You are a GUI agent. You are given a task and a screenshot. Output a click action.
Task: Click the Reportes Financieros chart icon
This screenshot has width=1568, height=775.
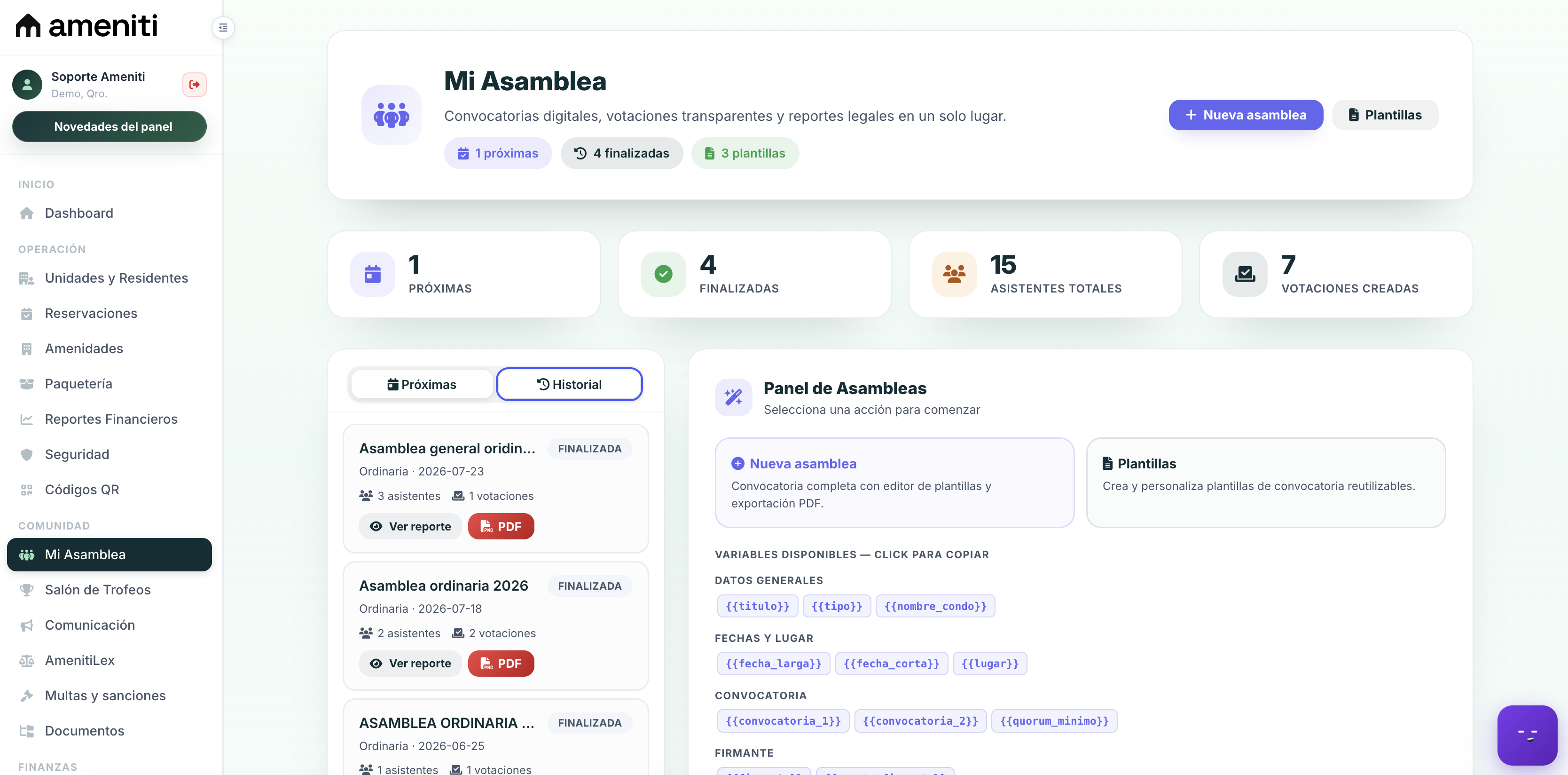(x=26, y=419)
